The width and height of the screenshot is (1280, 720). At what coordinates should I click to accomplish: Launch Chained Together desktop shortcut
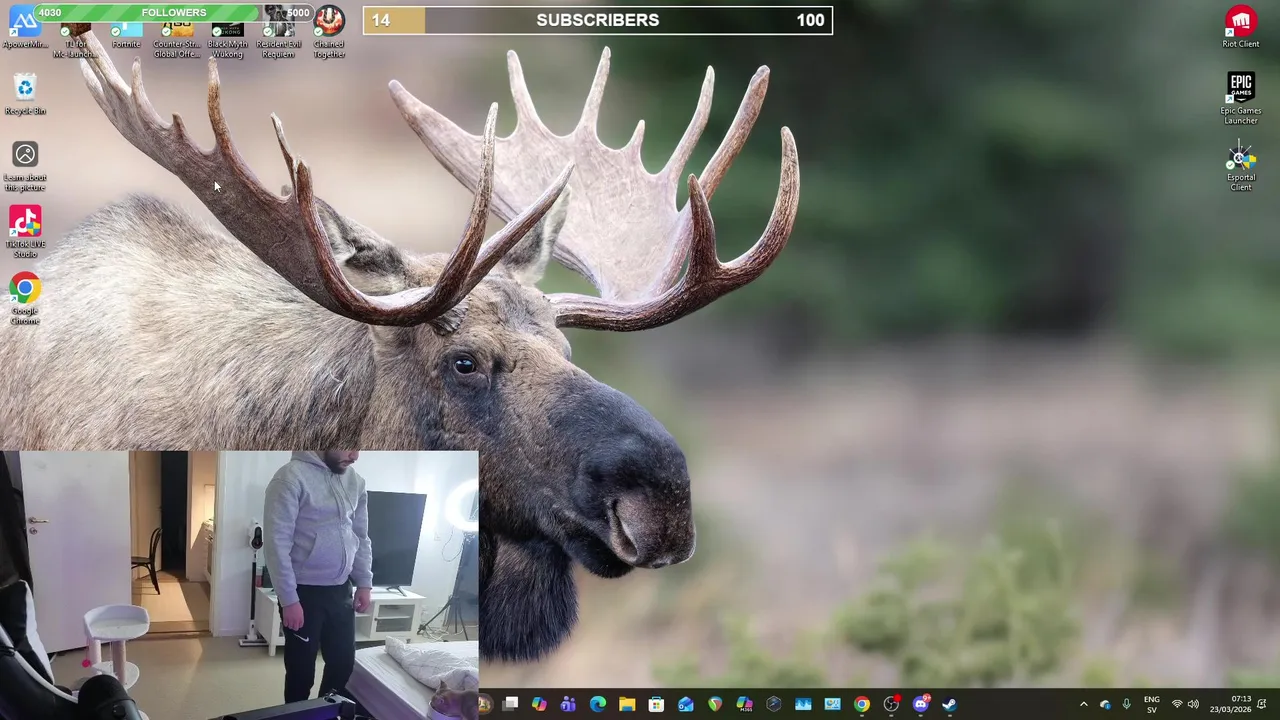pos(329,33)
